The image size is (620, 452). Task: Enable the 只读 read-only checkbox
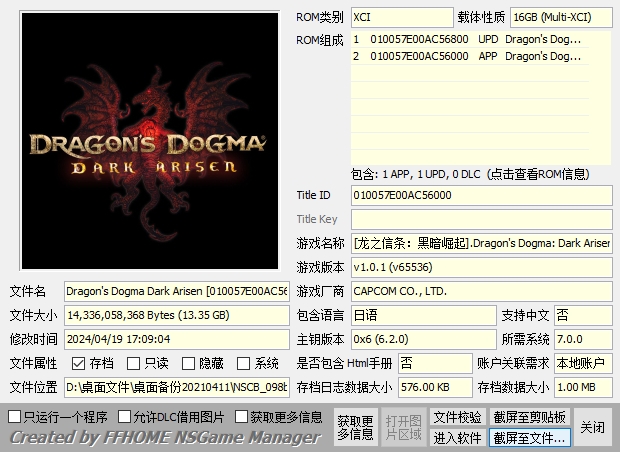pyautogui.click(x=134, y=363)
